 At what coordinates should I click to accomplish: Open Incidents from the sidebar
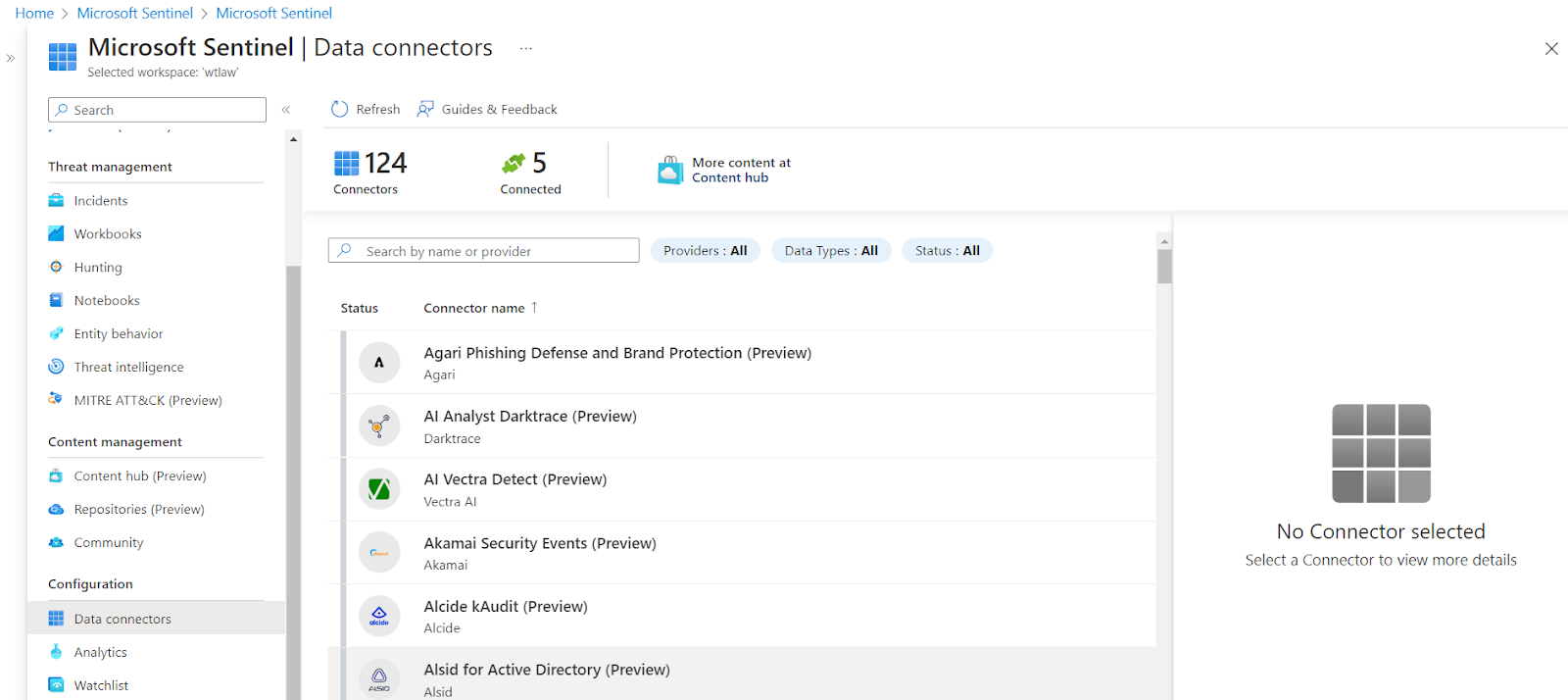tap(100, 201)
